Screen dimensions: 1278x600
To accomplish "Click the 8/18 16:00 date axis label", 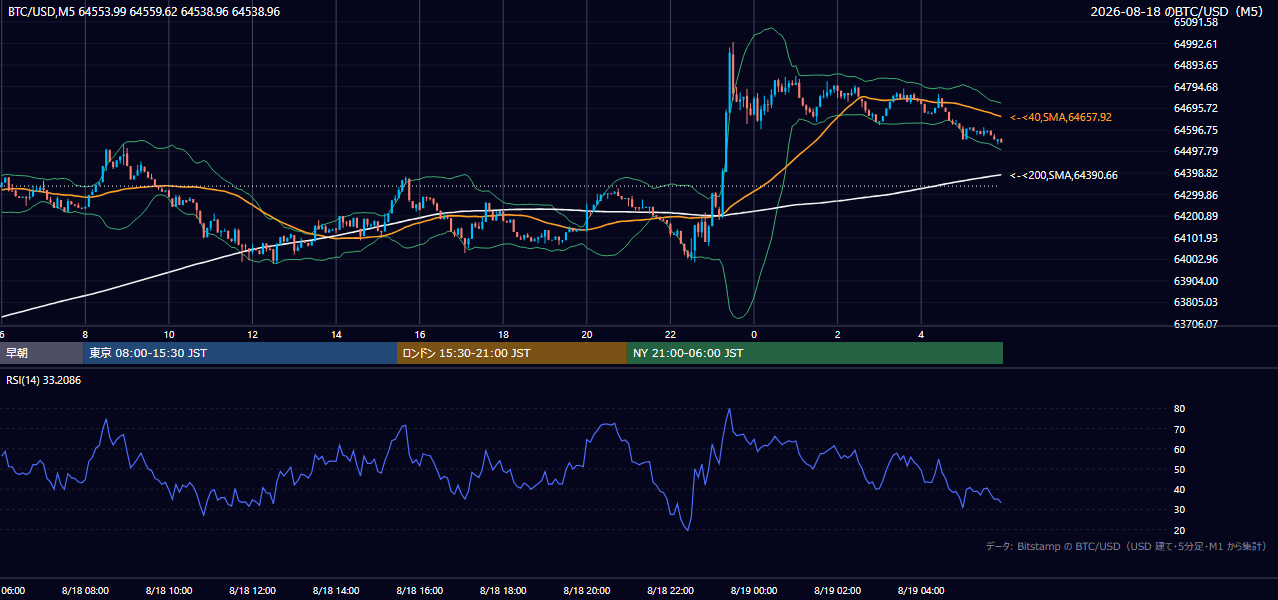I will tap(419, 591).
